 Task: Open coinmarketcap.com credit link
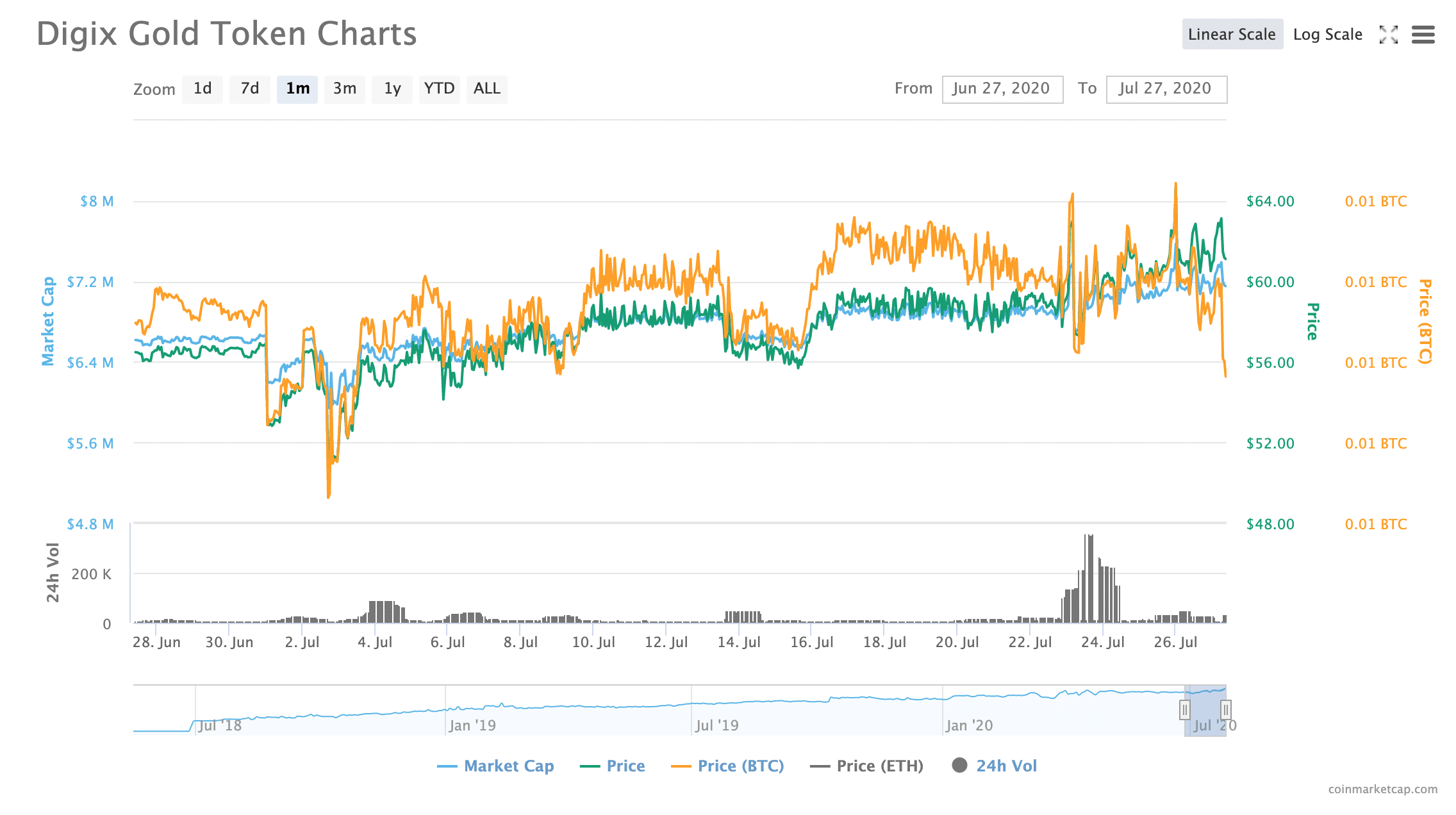1382,789
